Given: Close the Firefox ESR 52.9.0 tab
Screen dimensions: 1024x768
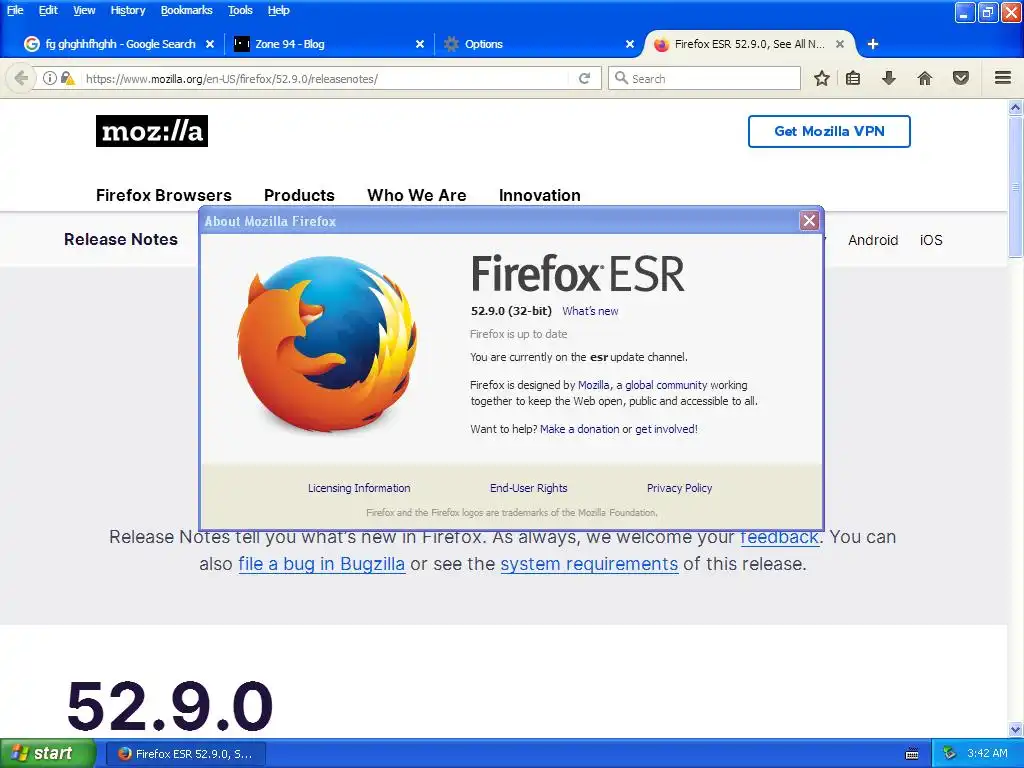Looking at the screenshot, I should point(840,44).
